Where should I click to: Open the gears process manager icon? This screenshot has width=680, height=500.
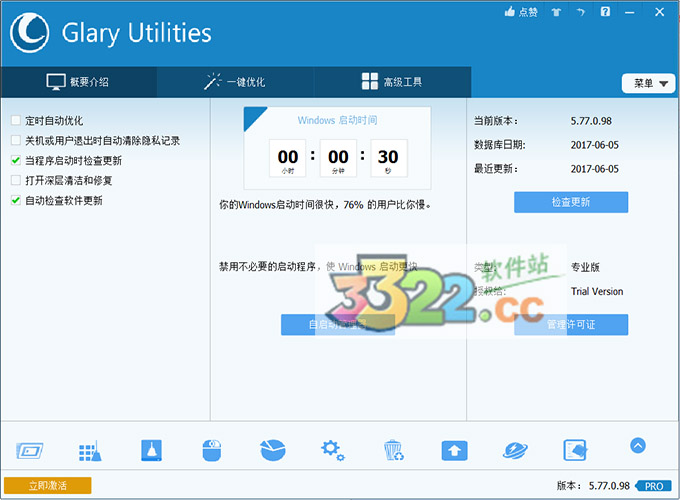click(x=333, y=451)
